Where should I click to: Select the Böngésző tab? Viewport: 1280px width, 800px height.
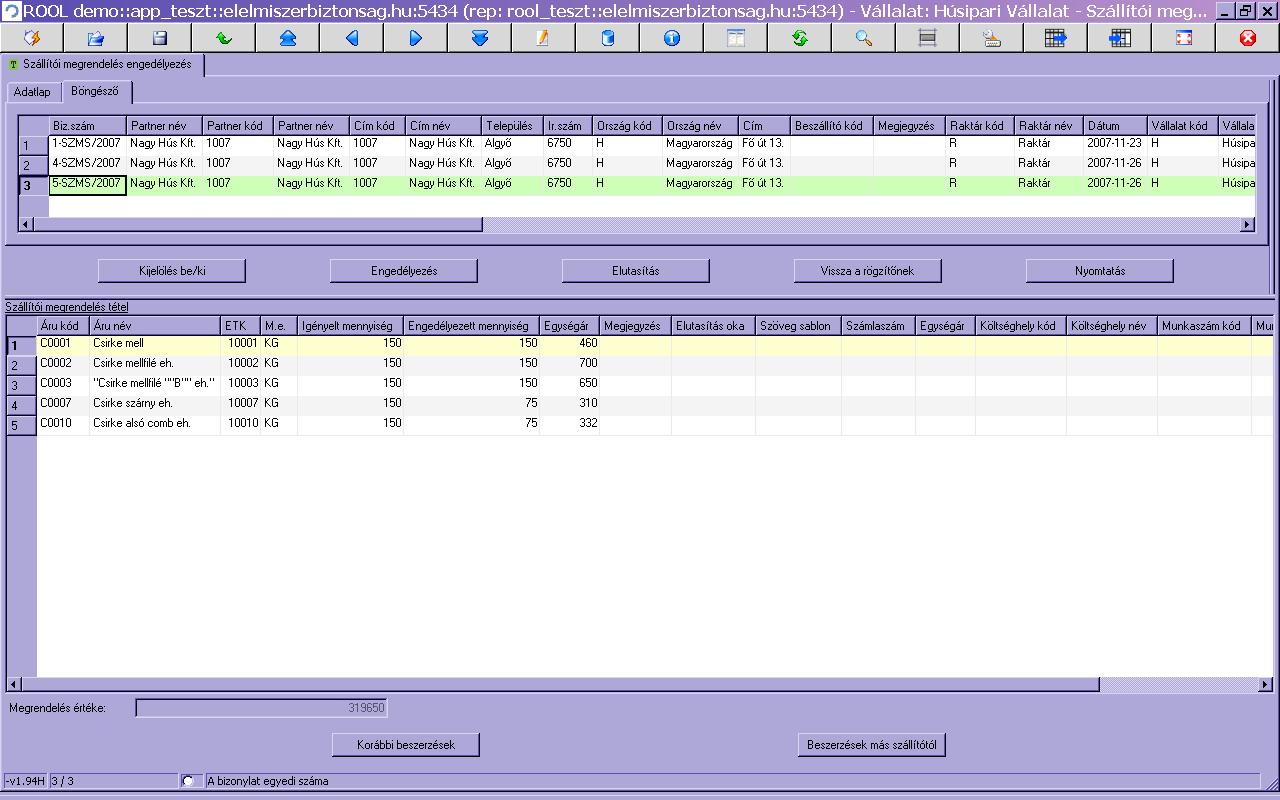[96, 91]
